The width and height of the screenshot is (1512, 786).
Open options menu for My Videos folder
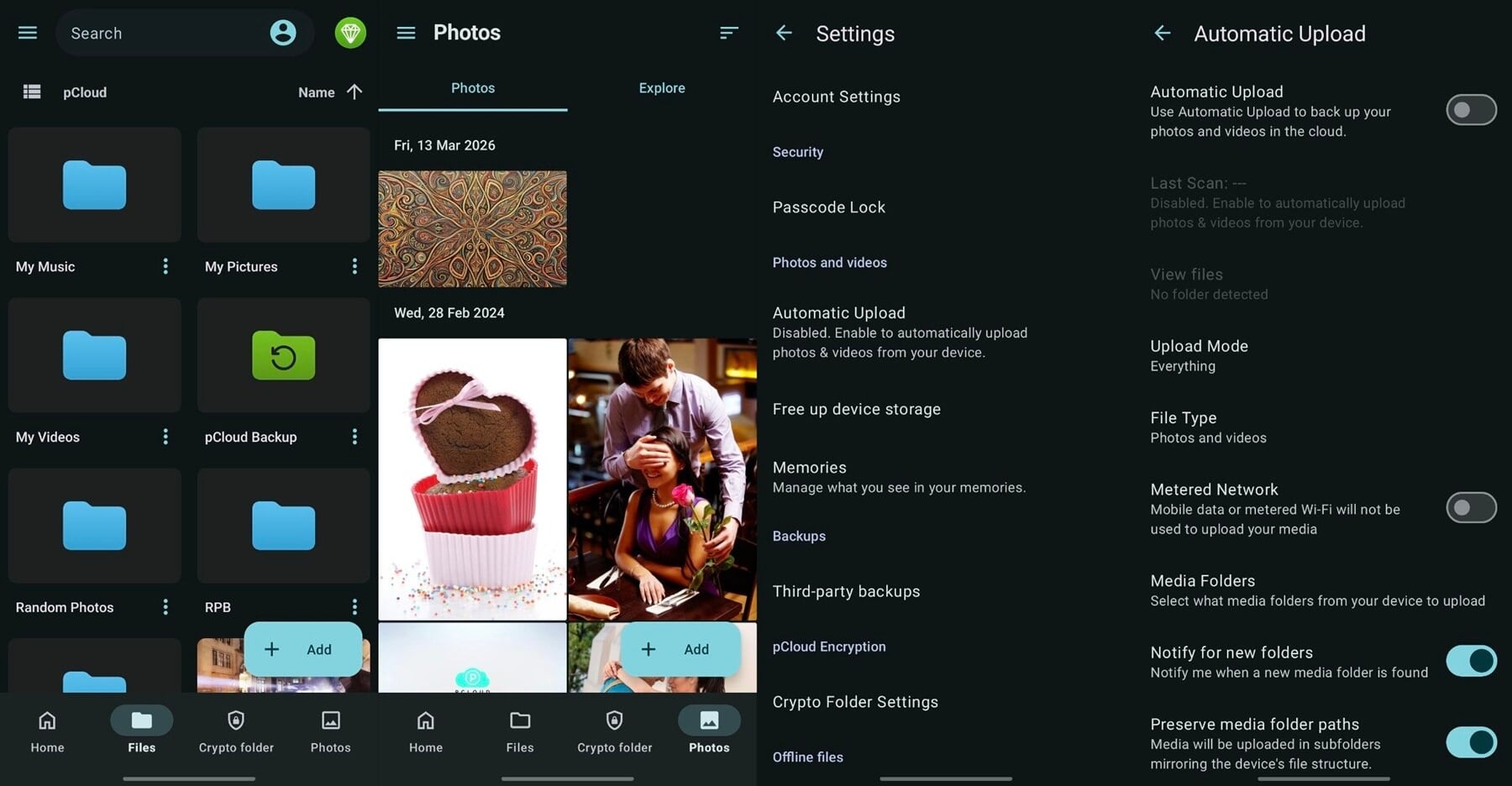[x=165, y=437]
